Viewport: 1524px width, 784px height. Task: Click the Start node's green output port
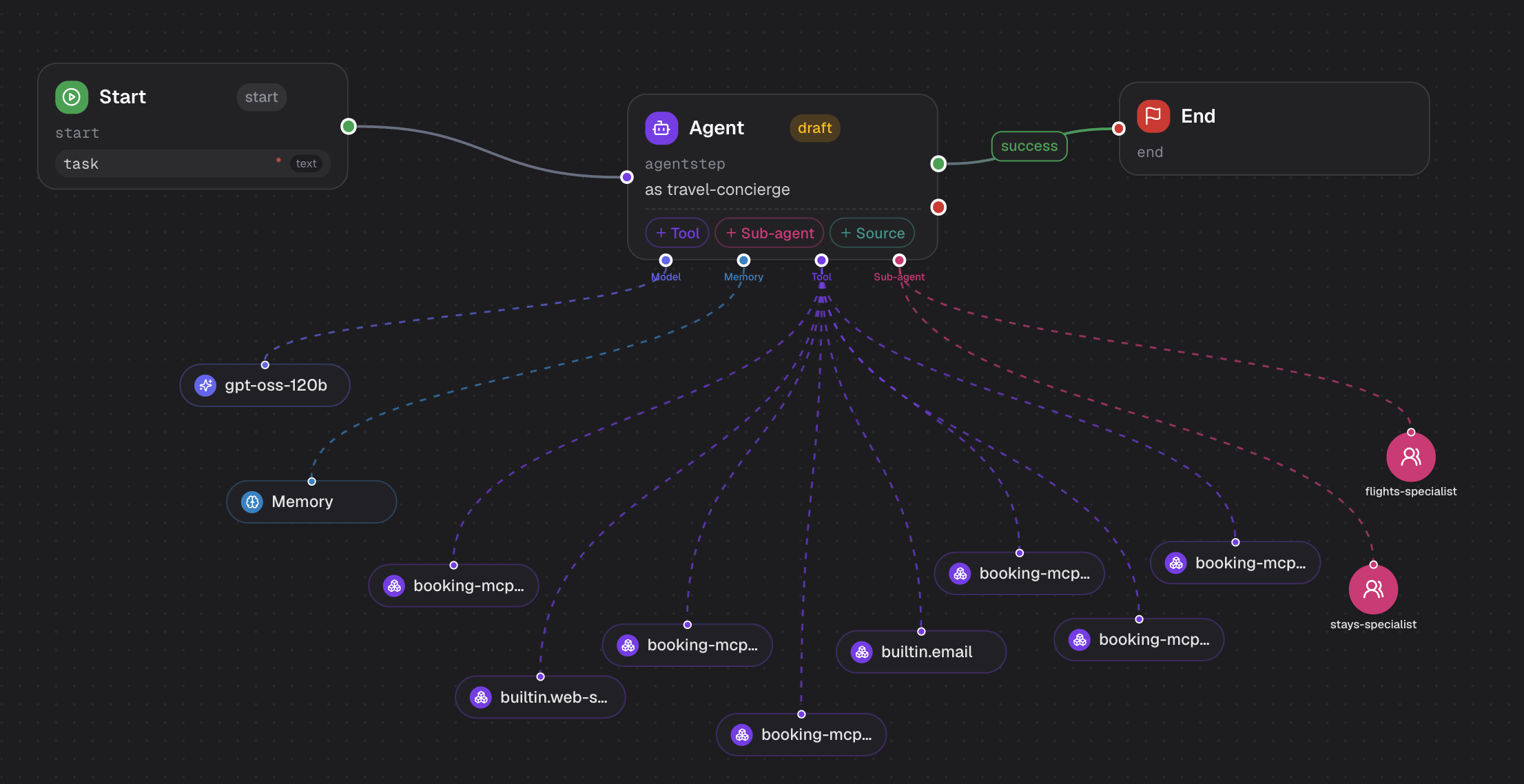pos(349,126)
